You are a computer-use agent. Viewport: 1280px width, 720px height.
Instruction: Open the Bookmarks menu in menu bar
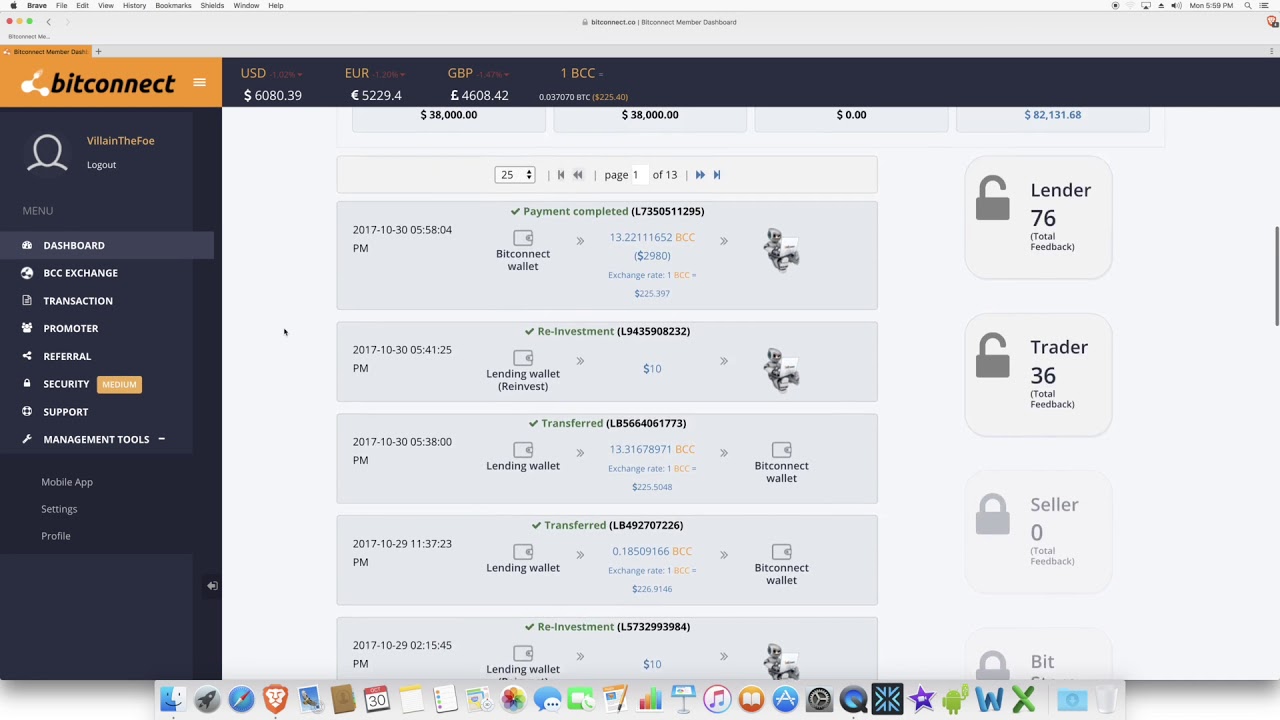[x=173, y=6]
